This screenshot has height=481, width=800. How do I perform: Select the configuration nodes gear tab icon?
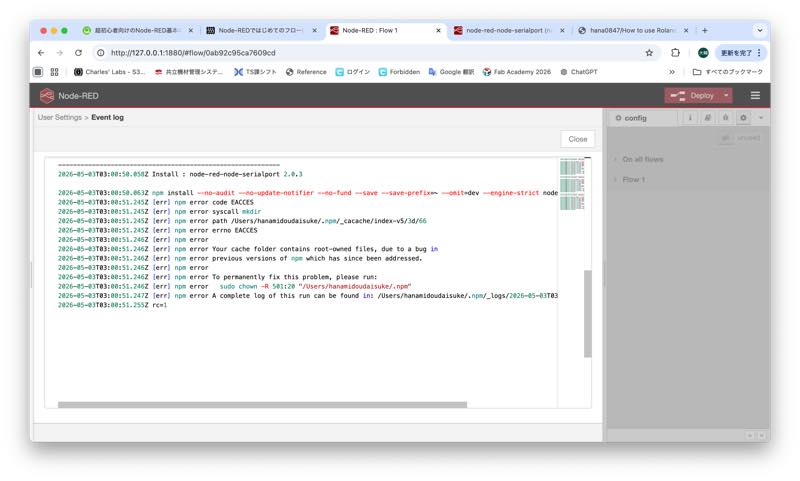point(743,118)
